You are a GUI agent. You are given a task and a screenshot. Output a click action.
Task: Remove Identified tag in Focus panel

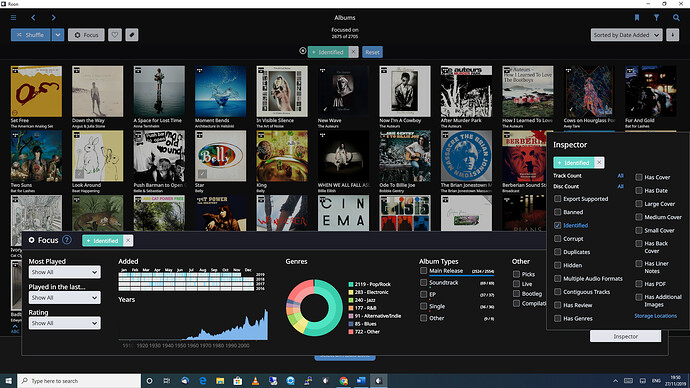tap(128, 240)
